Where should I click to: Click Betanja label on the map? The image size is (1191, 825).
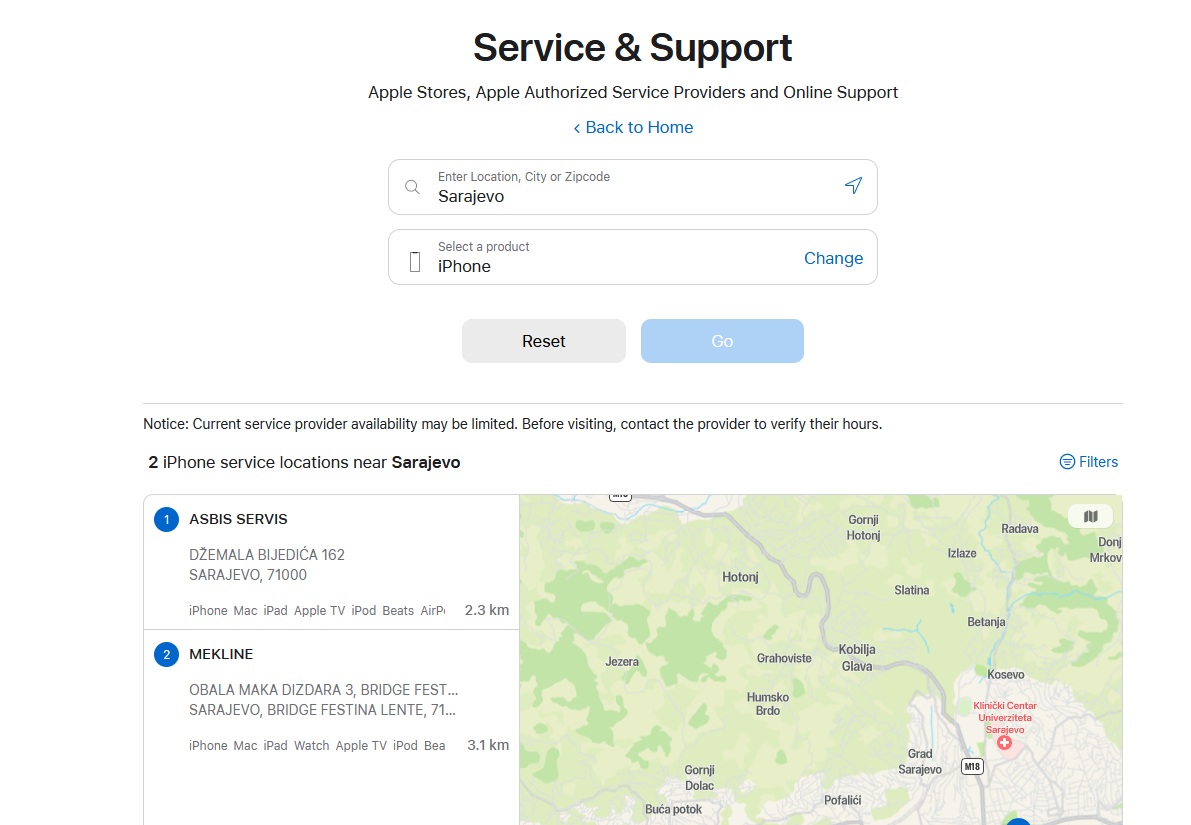[x=986, y=622]
